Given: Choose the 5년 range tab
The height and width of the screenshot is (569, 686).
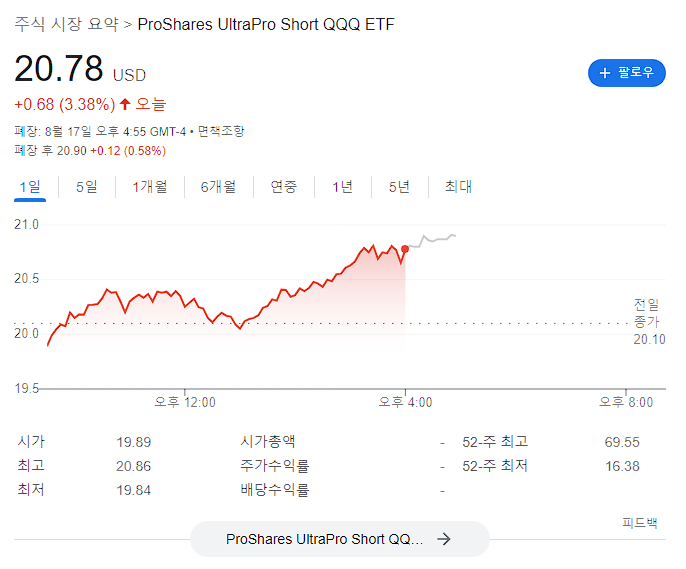Looking at the screenshot, I should (x=399, y=187).
